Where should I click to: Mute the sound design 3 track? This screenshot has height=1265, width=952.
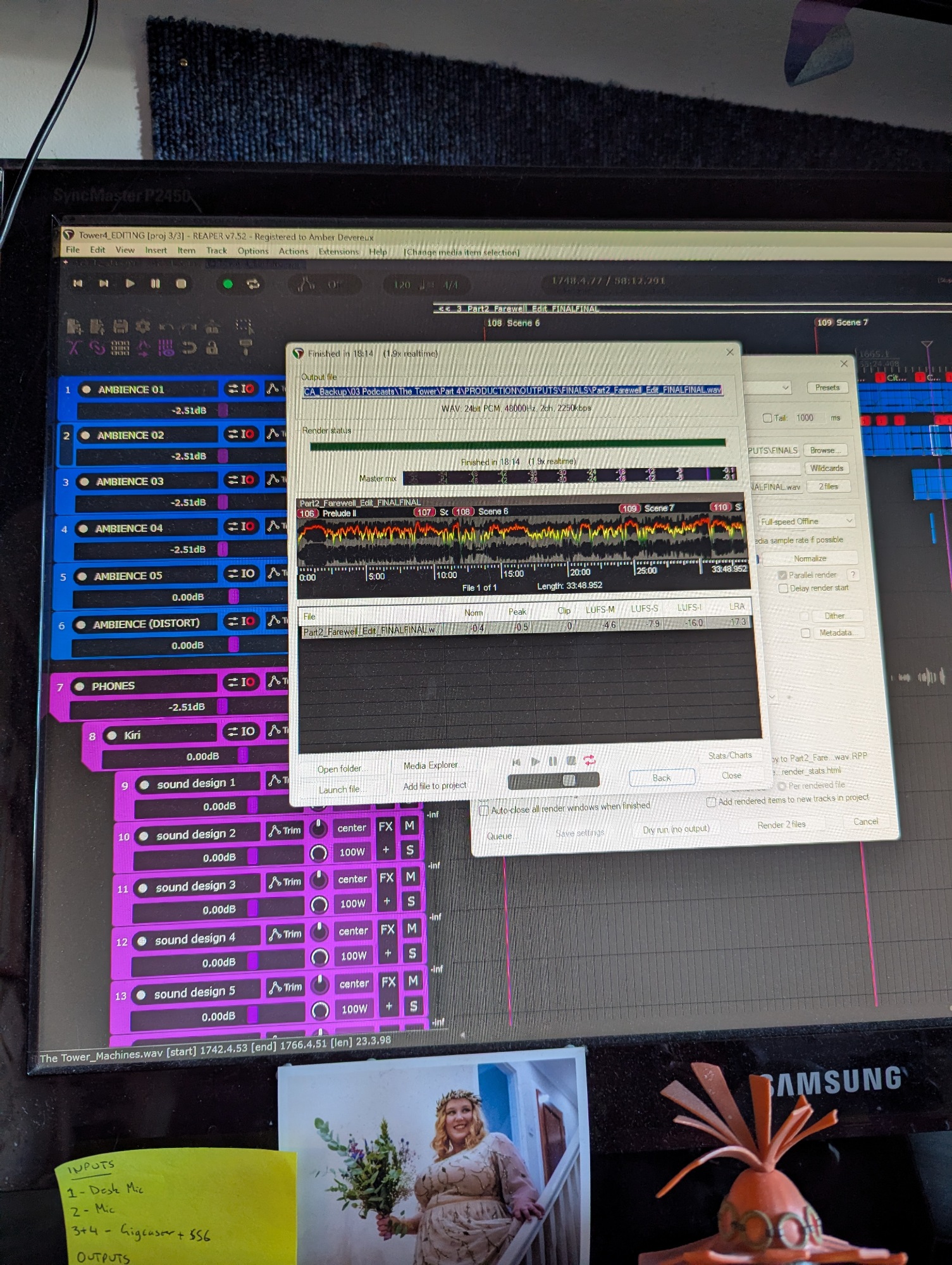(411, 877)
